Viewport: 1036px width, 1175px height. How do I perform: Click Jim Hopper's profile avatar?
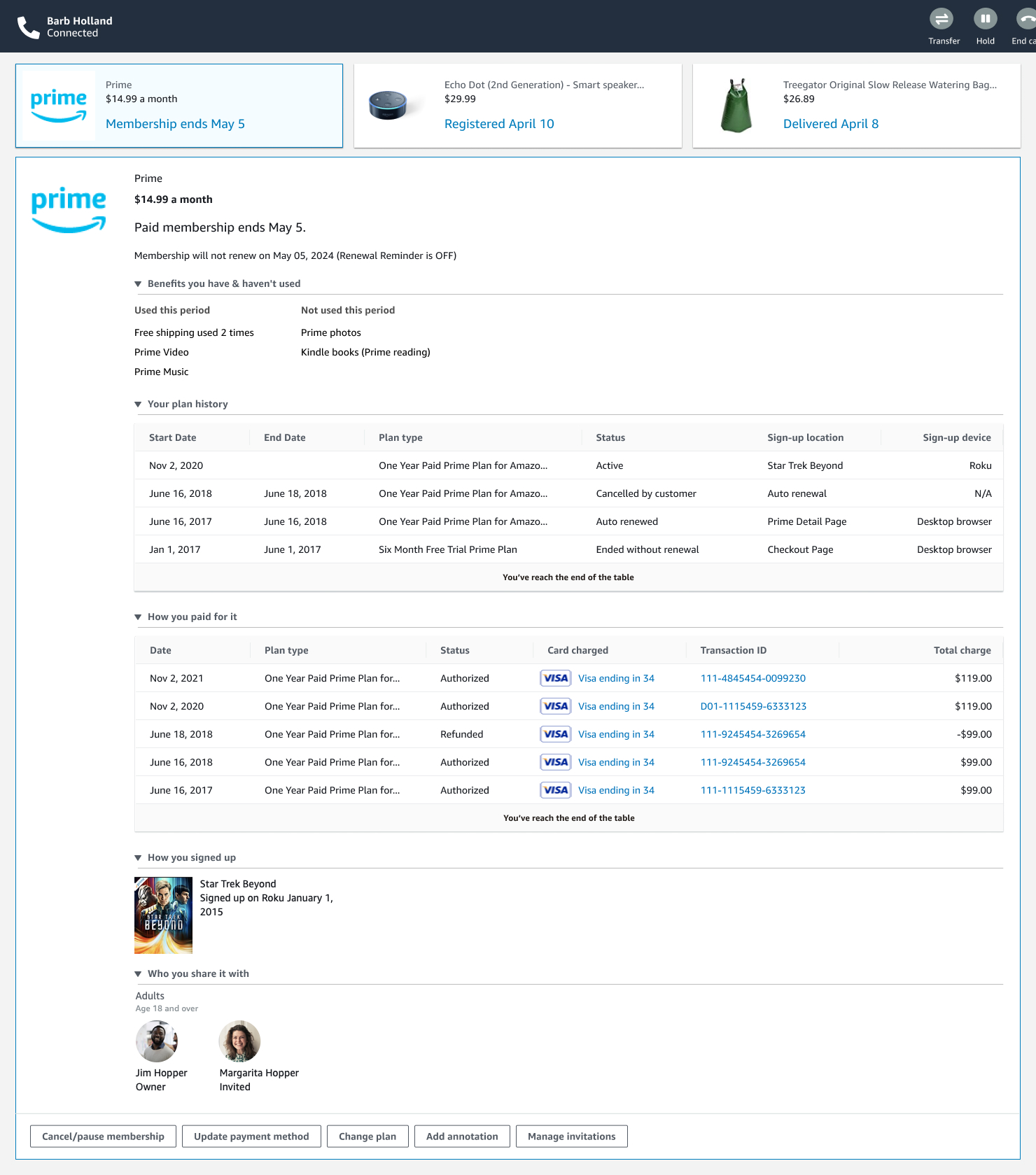157,1041
